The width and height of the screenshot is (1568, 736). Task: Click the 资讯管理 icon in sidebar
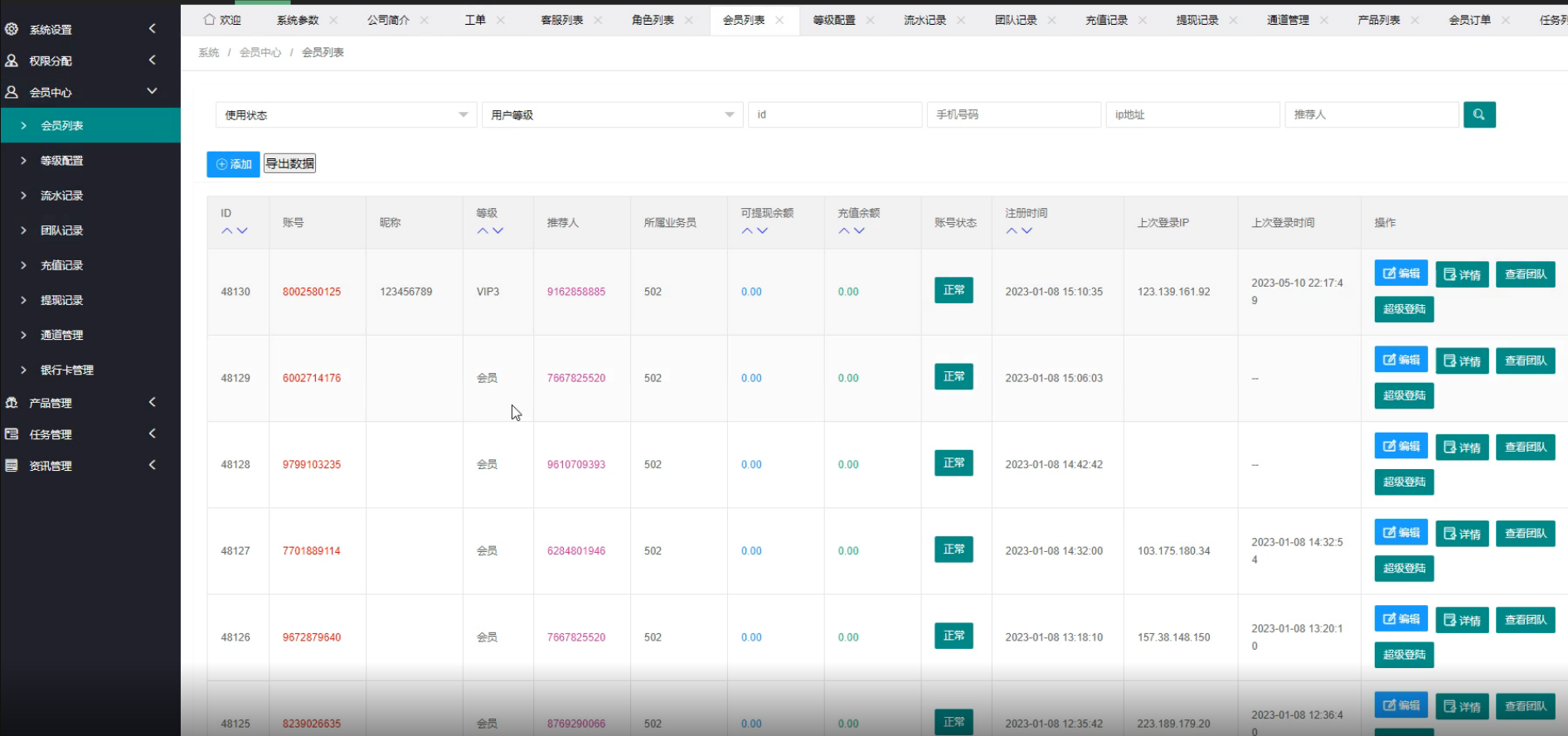[x=12, y=466]
